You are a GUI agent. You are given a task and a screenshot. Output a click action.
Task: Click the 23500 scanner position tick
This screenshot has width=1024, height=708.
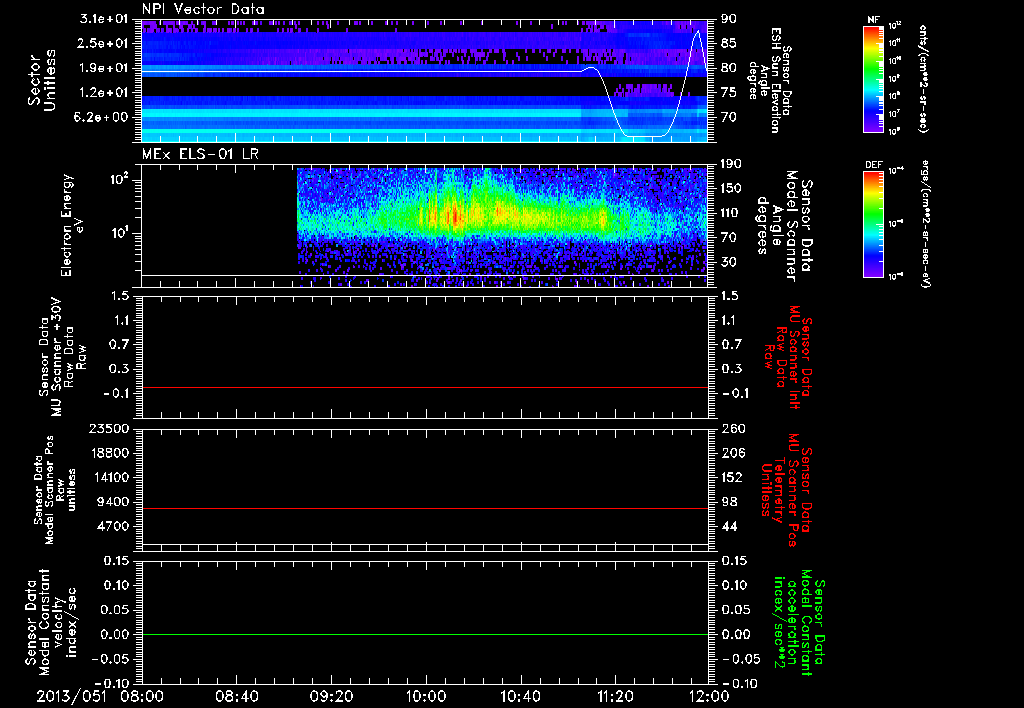[108, 428]
